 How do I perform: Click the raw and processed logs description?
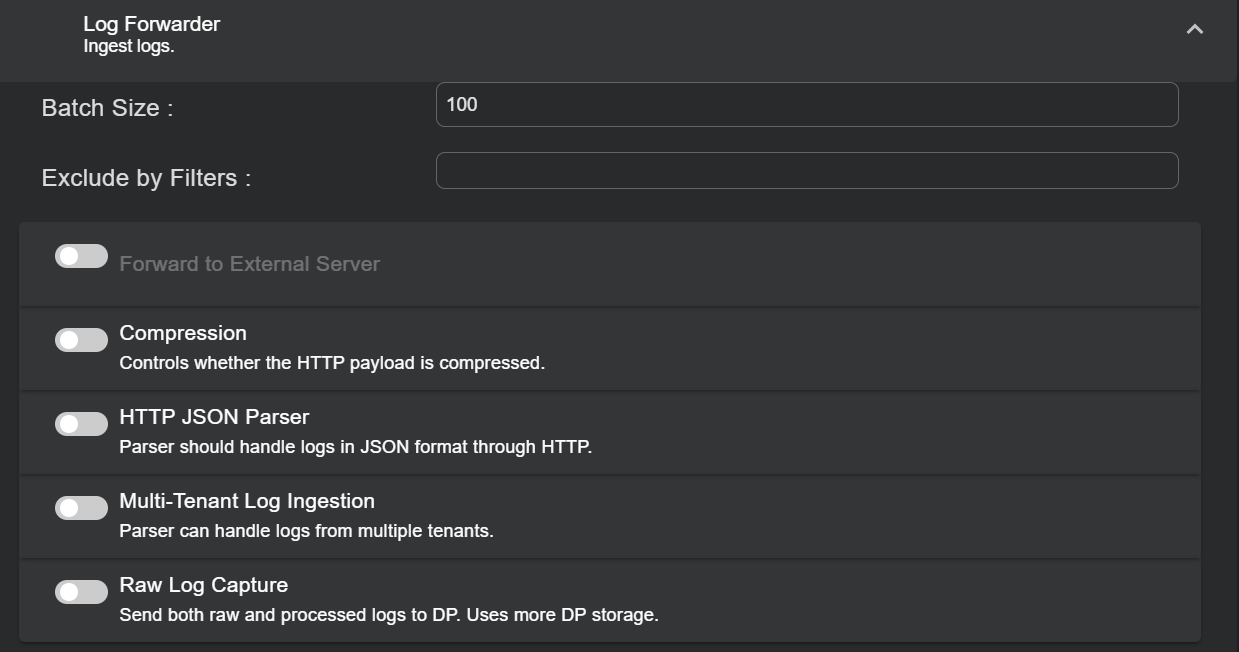click(x=388, y=615)
